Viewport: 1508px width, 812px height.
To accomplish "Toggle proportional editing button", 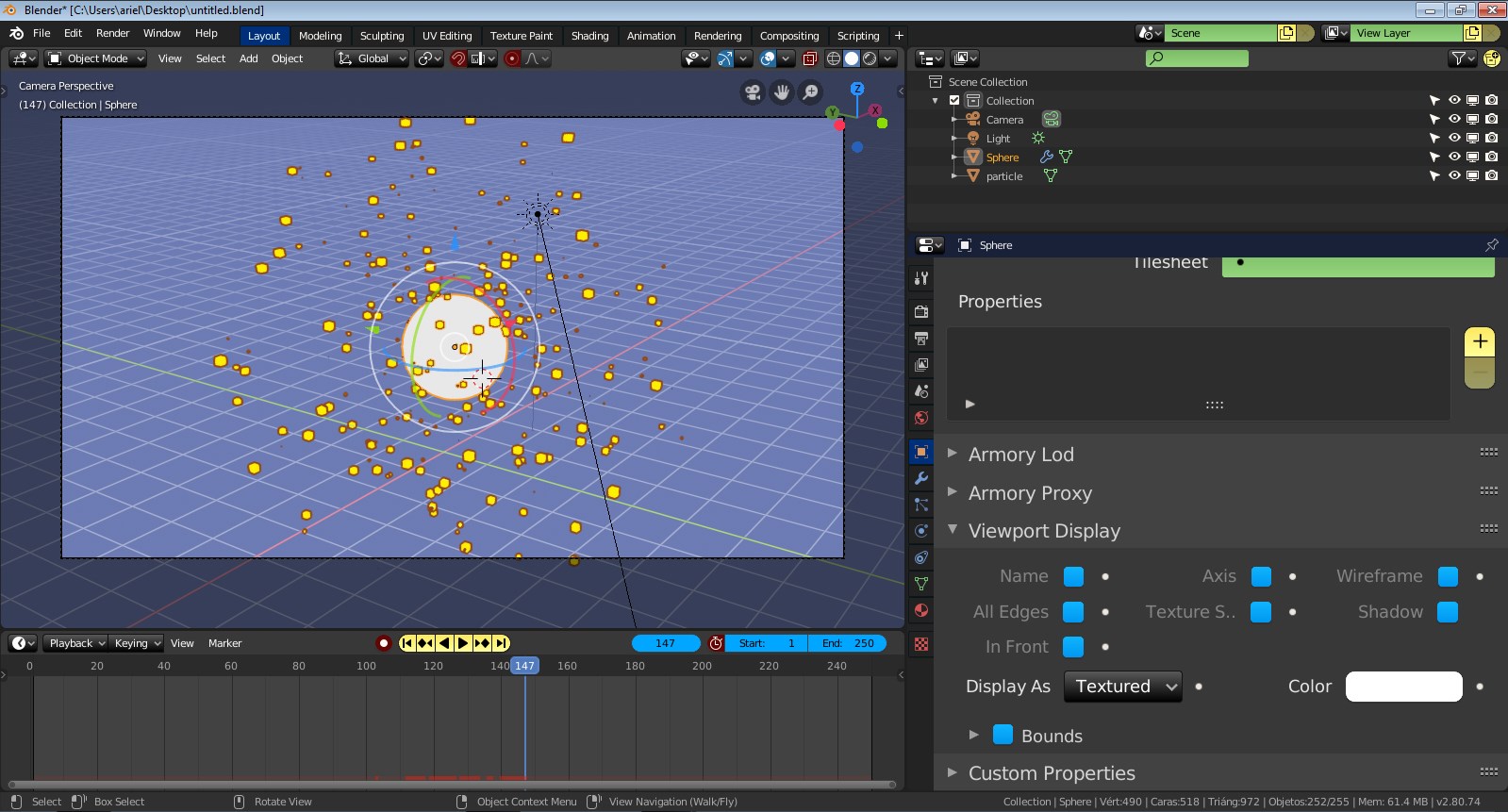I will 512,58.
